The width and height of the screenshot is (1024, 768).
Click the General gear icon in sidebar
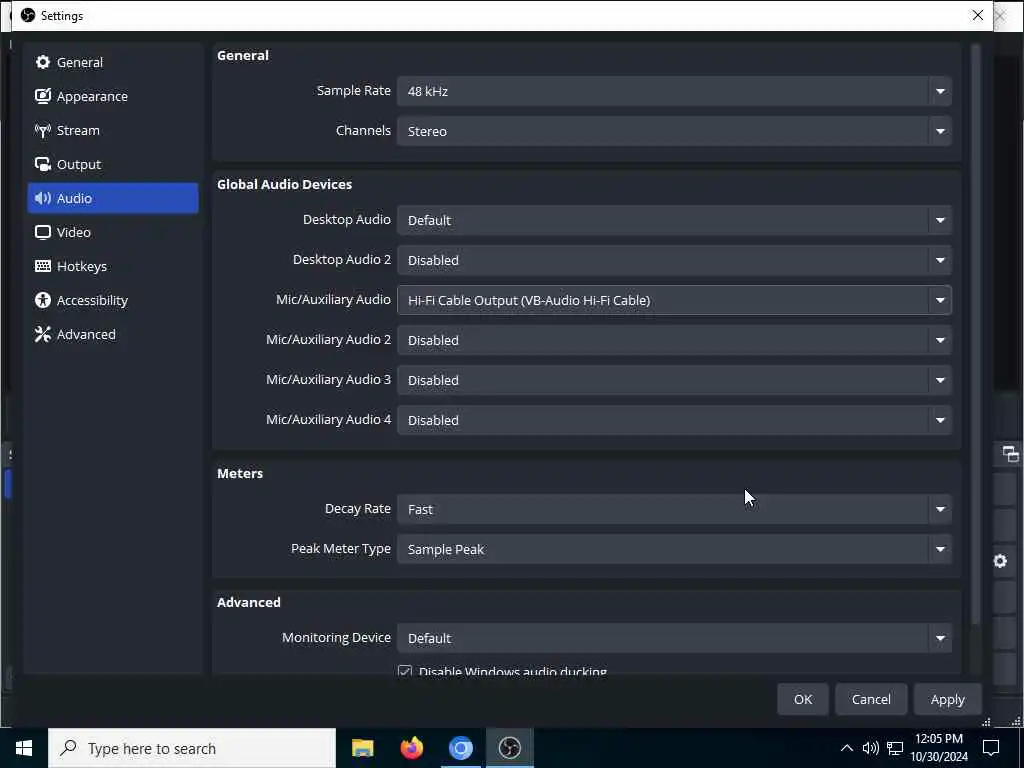[x=43, y=62]
